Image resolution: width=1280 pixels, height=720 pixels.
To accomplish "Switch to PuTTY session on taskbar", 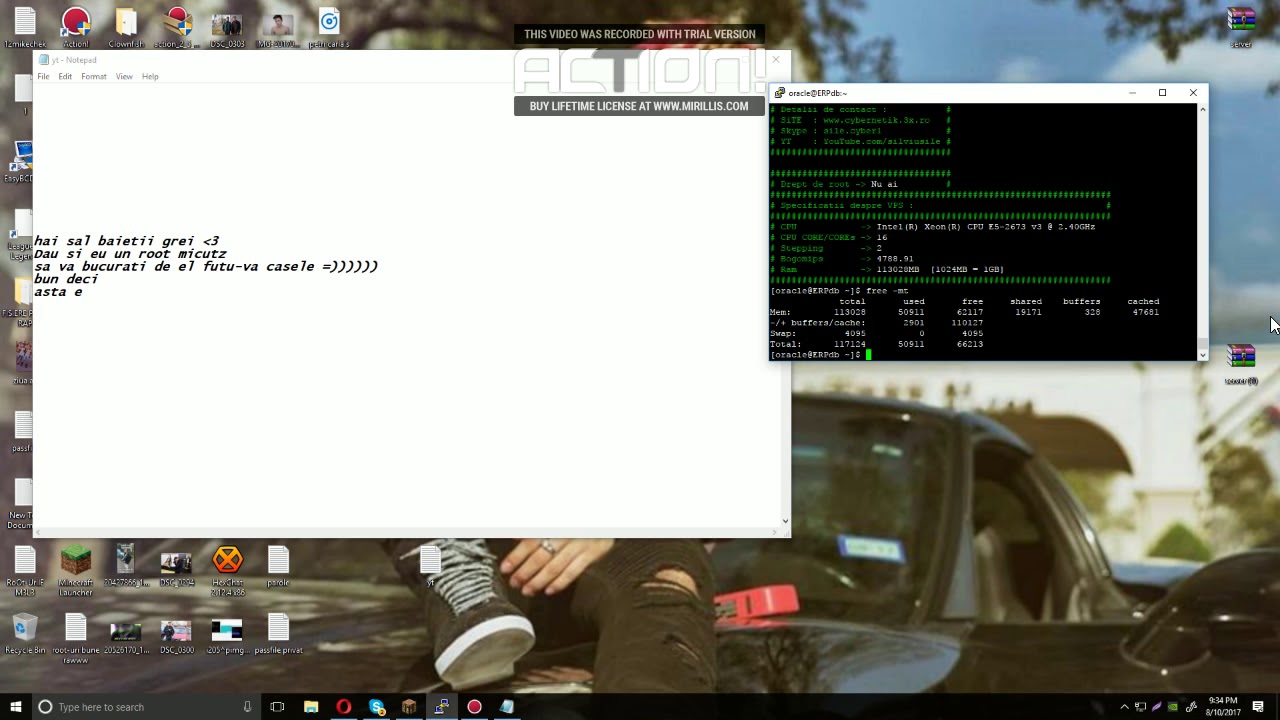I will pos(441,707).
